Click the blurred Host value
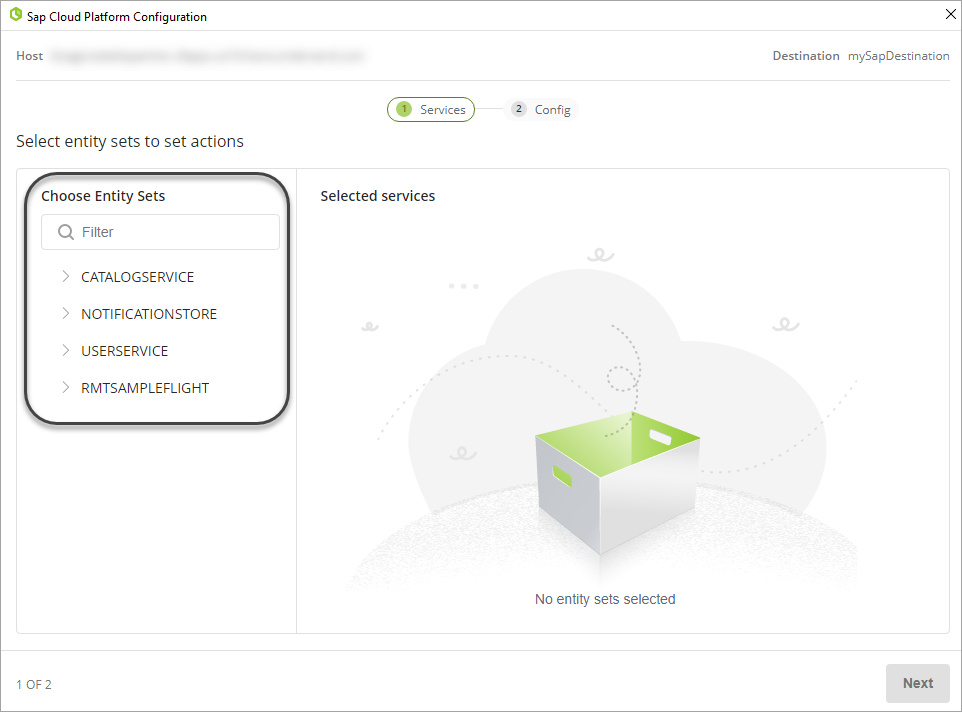 coord(208,56)
